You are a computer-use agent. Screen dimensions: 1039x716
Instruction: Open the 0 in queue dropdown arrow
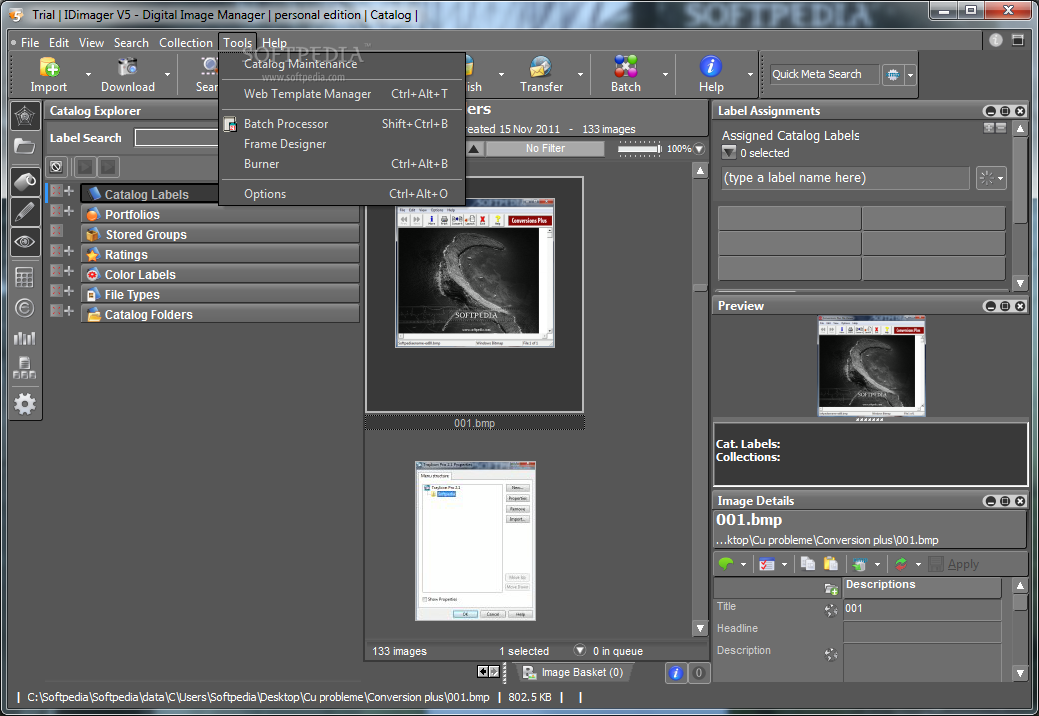(580, 650)
